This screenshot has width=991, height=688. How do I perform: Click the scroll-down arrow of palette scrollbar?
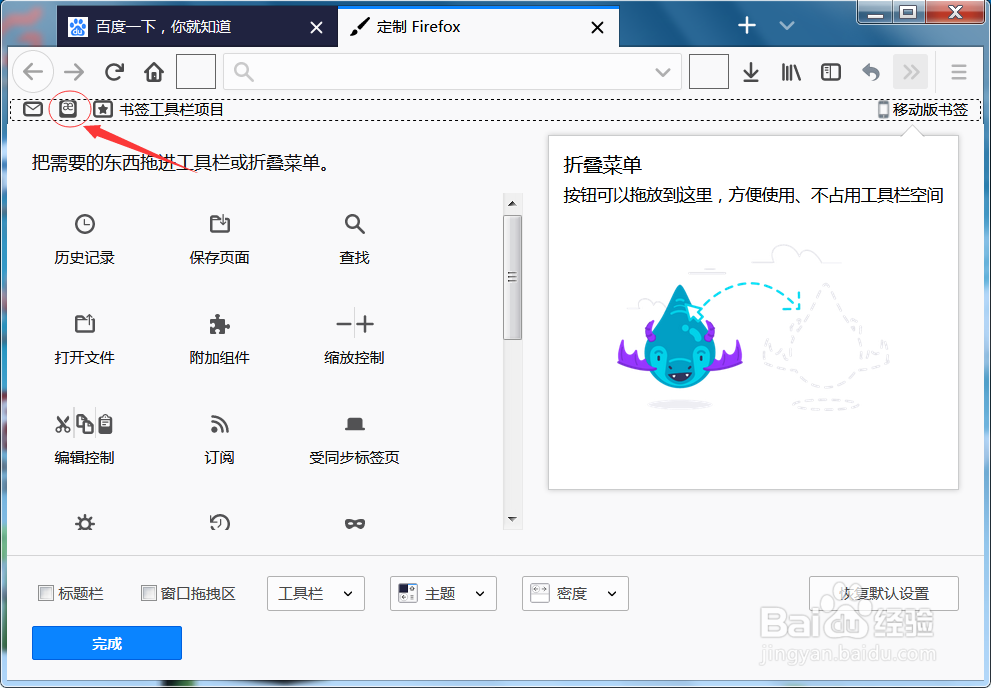click(512, 519)
